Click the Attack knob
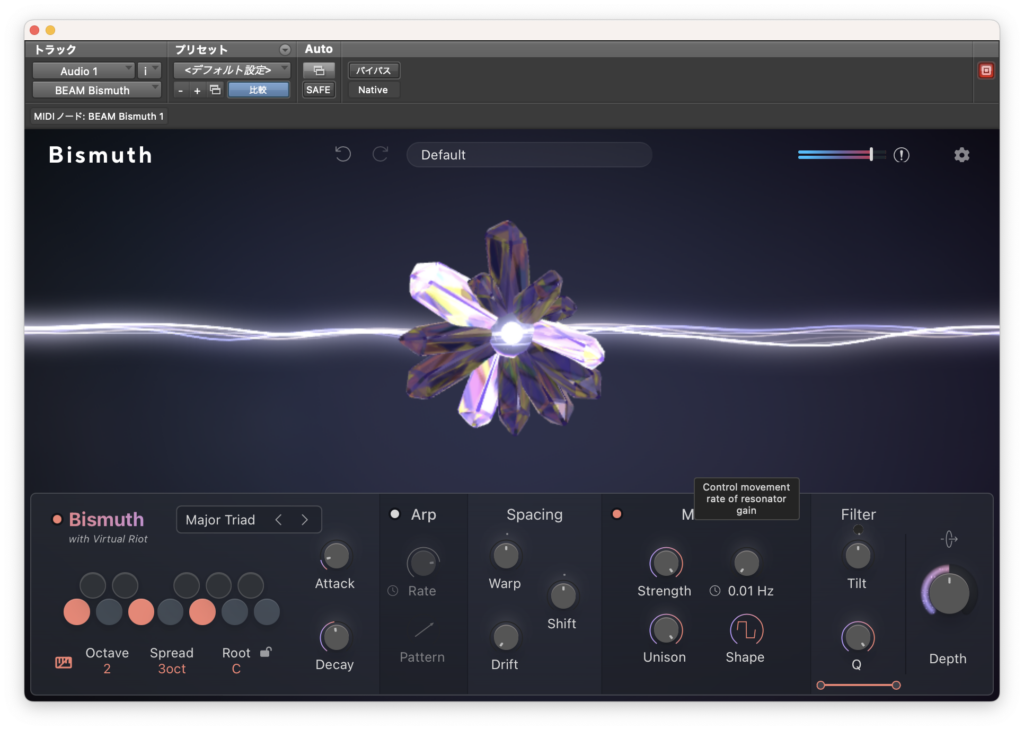 pos(336,556)
